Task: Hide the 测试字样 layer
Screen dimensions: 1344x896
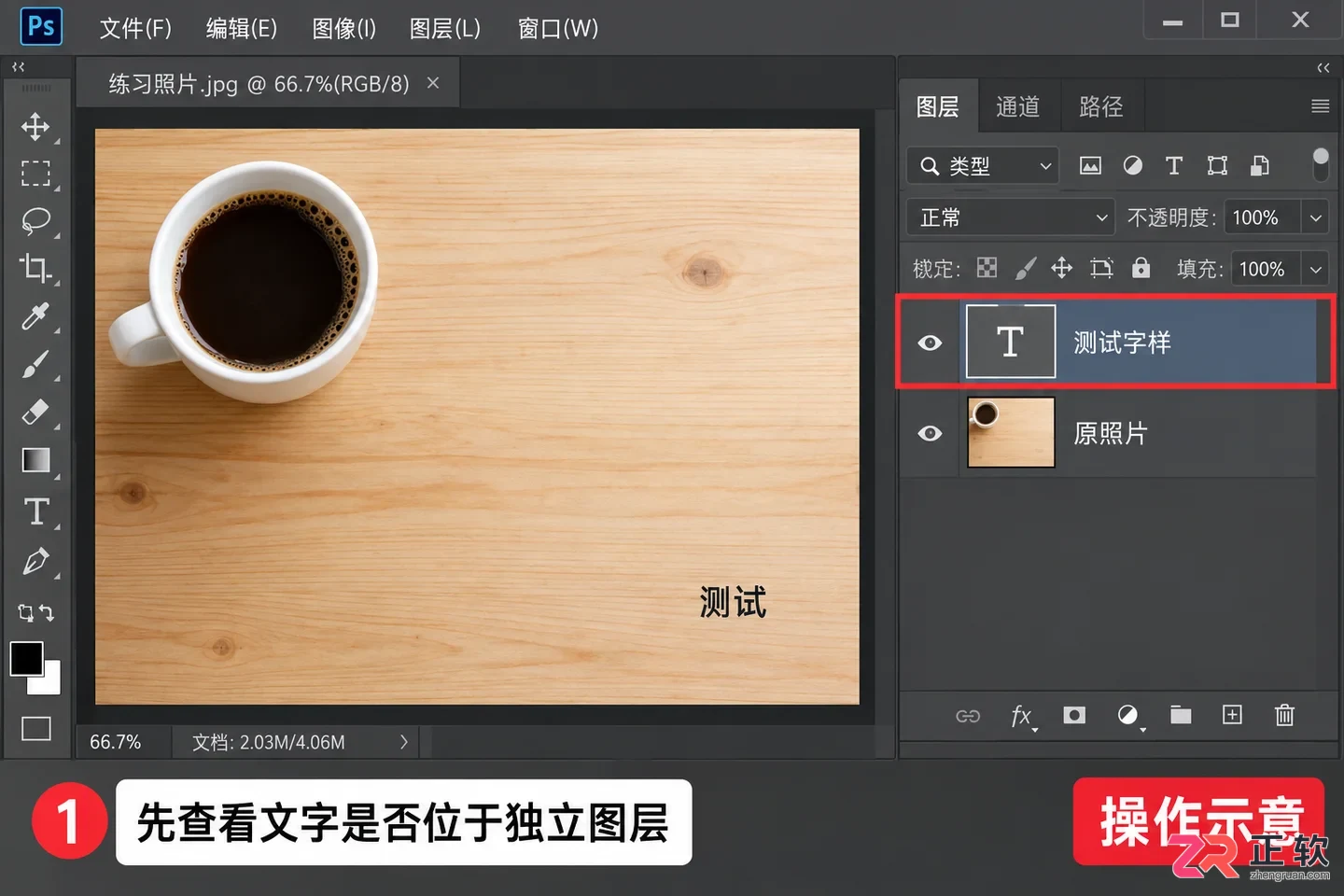Action: (x=930, y=343)
